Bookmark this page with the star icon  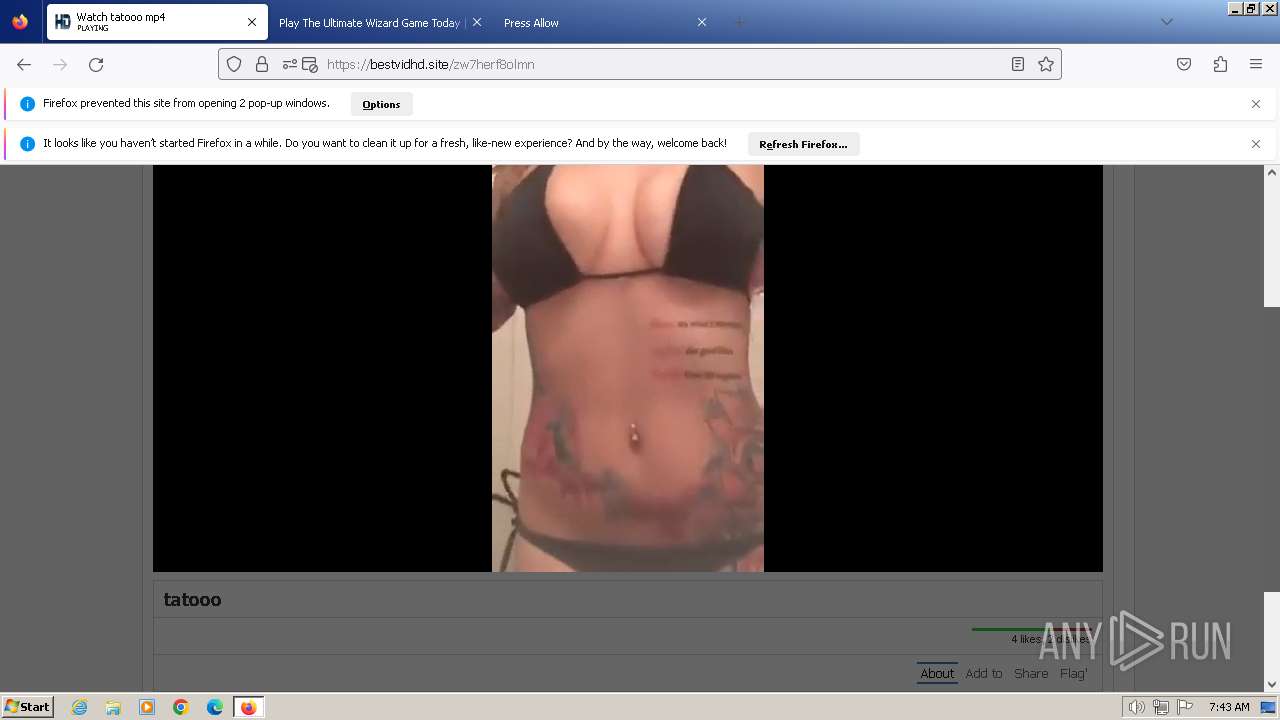tap(1046, 64)
